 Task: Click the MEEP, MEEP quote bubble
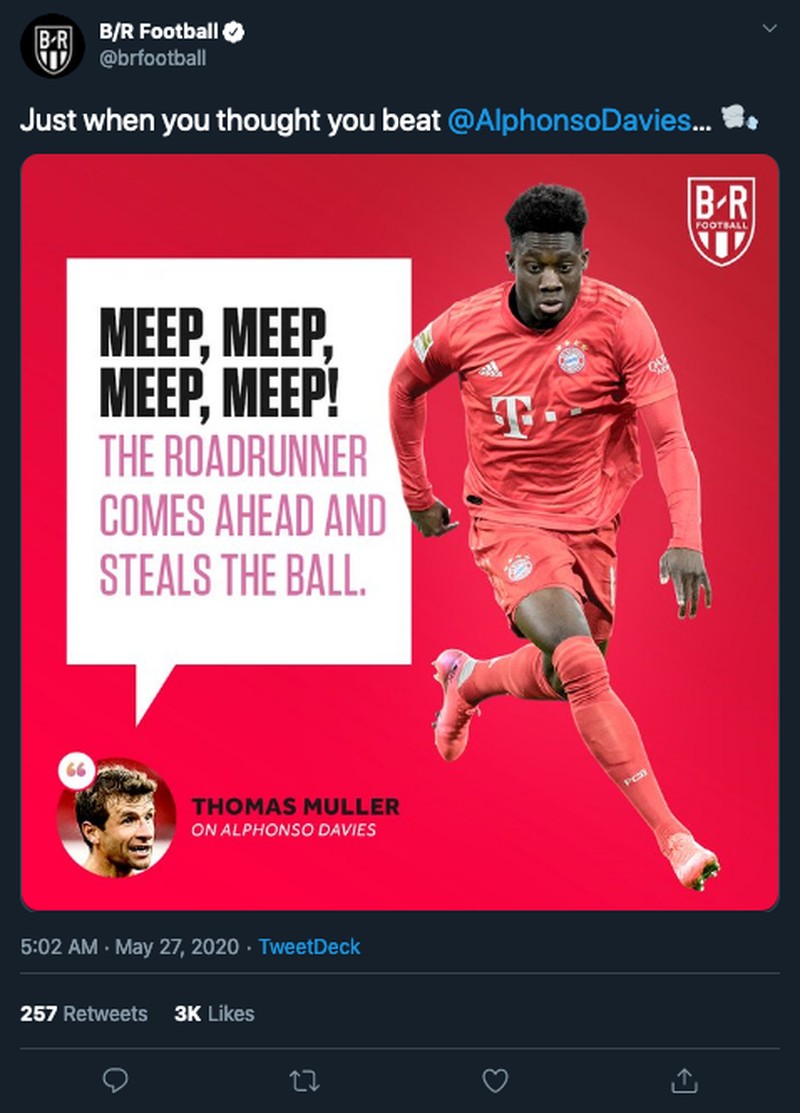(239, 461)
